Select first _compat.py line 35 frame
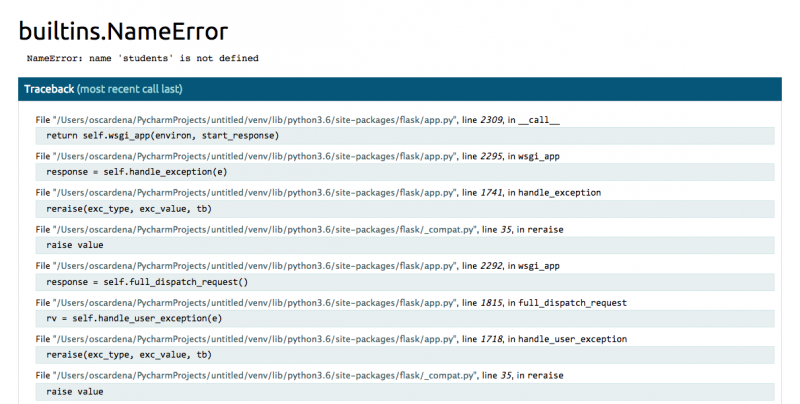800x404 pixels. point(299,230)
